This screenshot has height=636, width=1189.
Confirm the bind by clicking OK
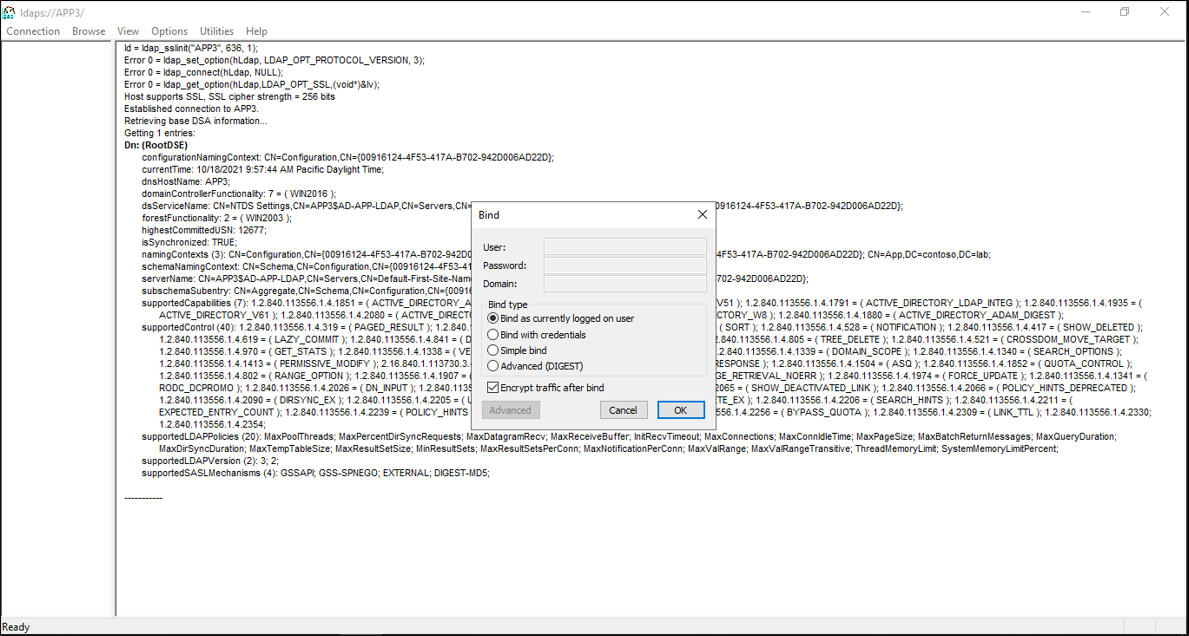680,409
